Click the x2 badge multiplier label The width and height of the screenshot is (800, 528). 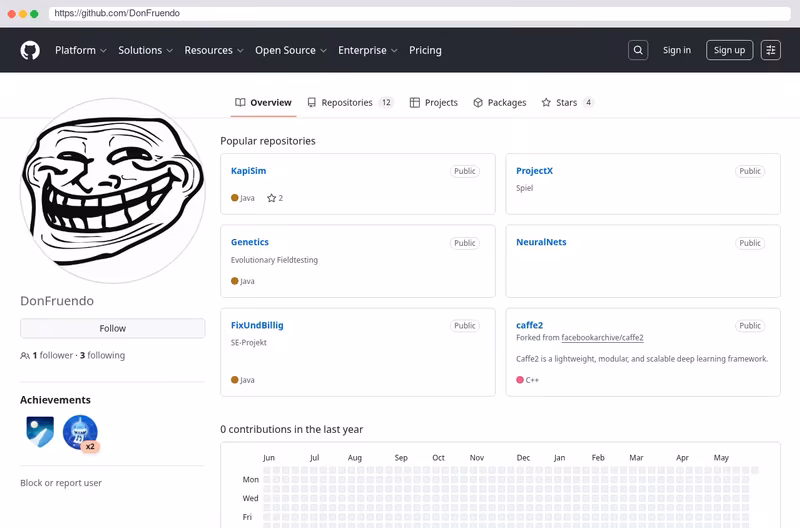pos(90,446)
